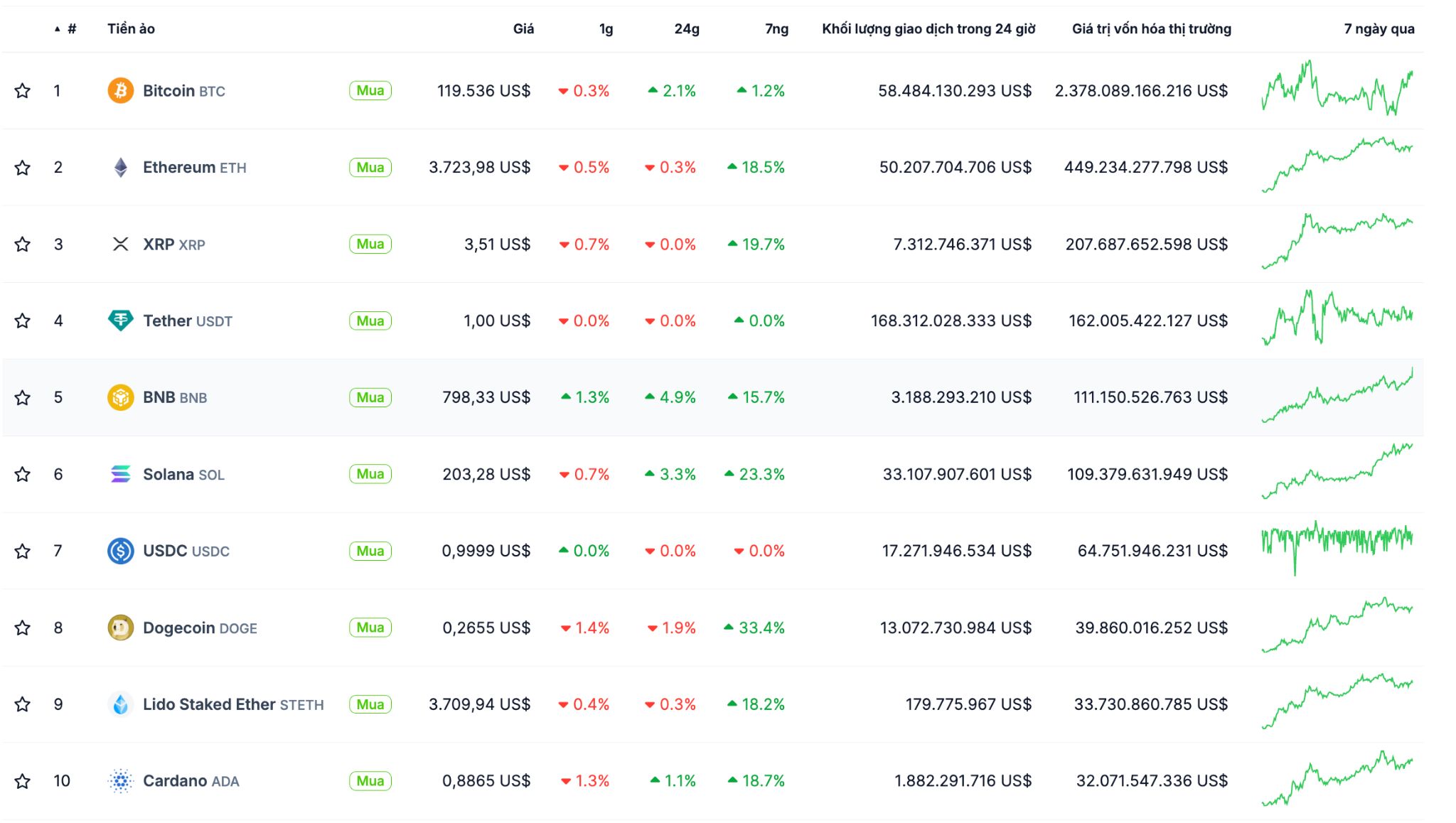Click the Lido Staked Ether logo
Screen dimensions: 1456x823
point(121,704)
